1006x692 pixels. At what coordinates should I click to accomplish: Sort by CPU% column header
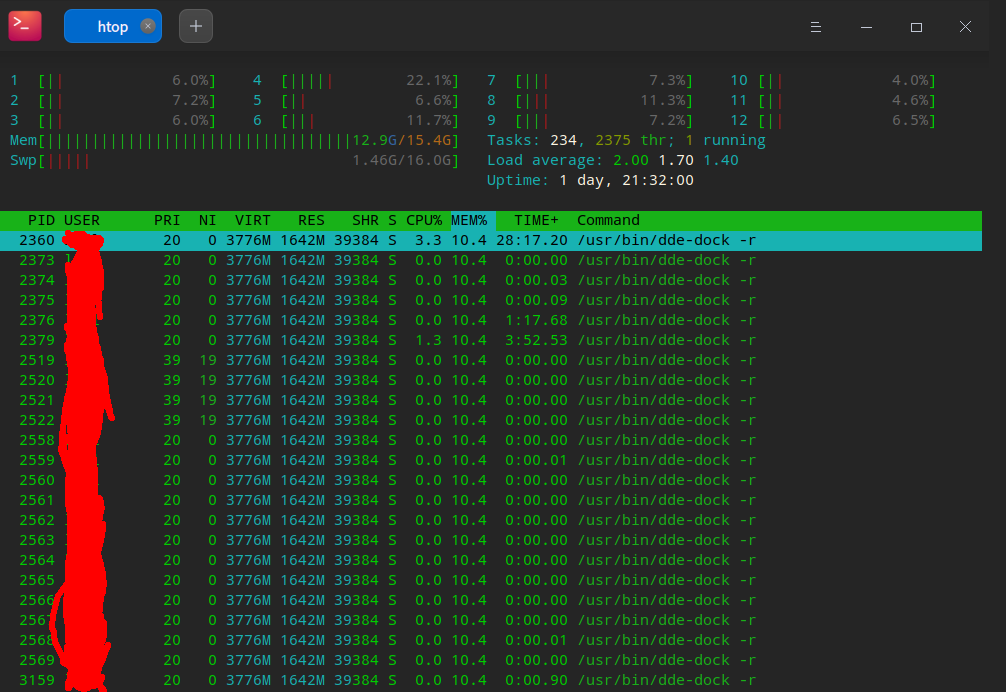click(x=423, y=221)
